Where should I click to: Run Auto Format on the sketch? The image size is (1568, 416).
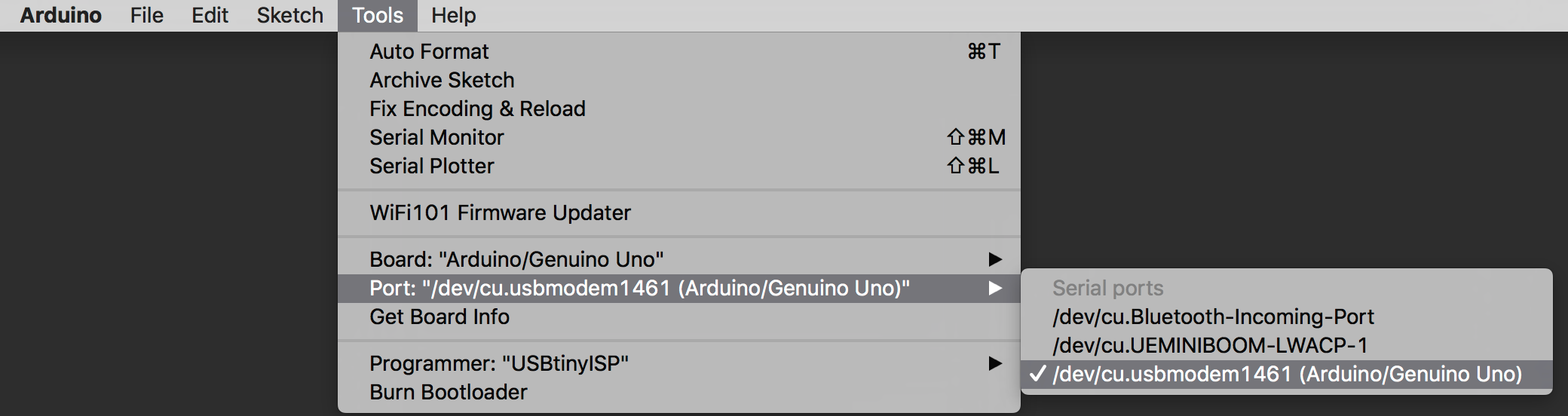tap(429, 51)
